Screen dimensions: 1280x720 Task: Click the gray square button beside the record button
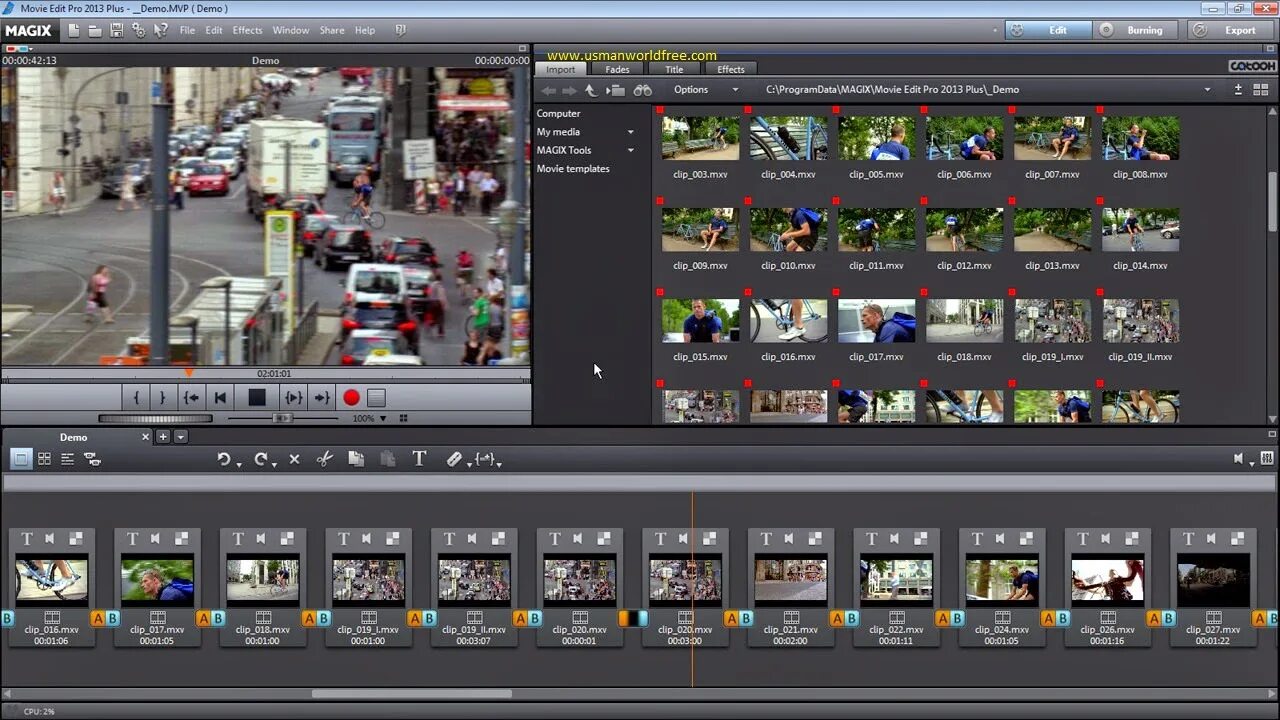coord(376,397)
